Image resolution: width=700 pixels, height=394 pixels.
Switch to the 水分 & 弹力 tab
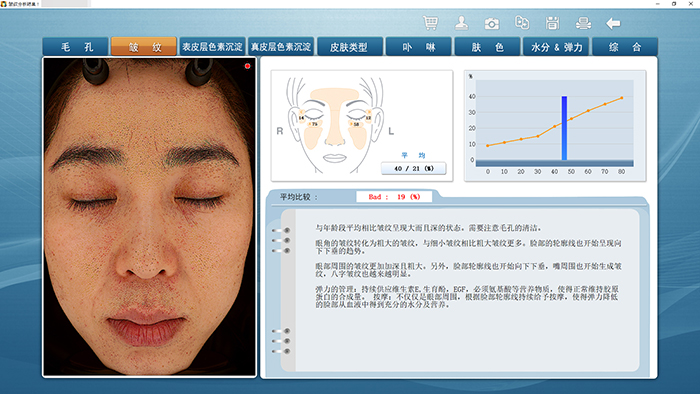tap(556, 47)
